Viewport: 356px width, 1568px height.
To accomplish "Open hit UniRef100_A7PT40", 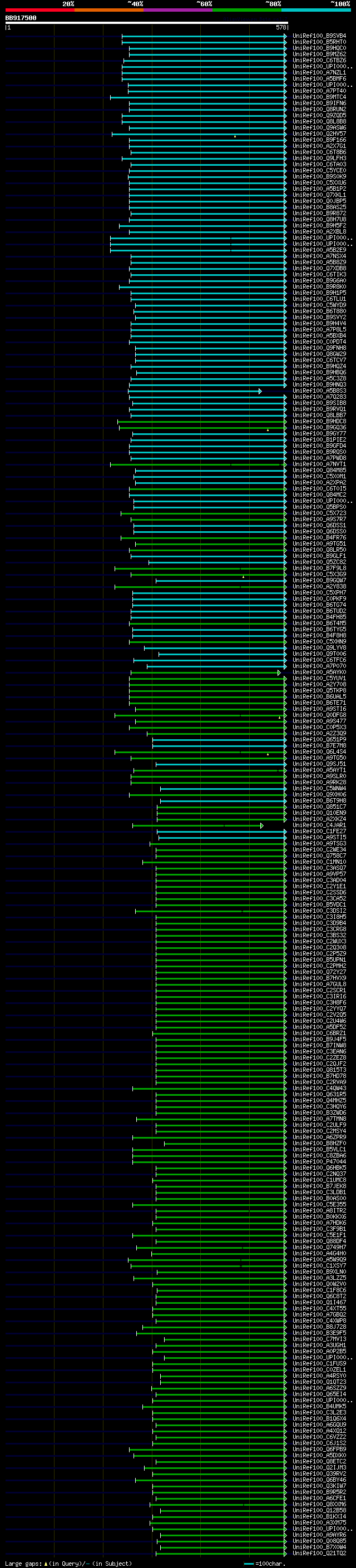I will click(x=319, y=91).
